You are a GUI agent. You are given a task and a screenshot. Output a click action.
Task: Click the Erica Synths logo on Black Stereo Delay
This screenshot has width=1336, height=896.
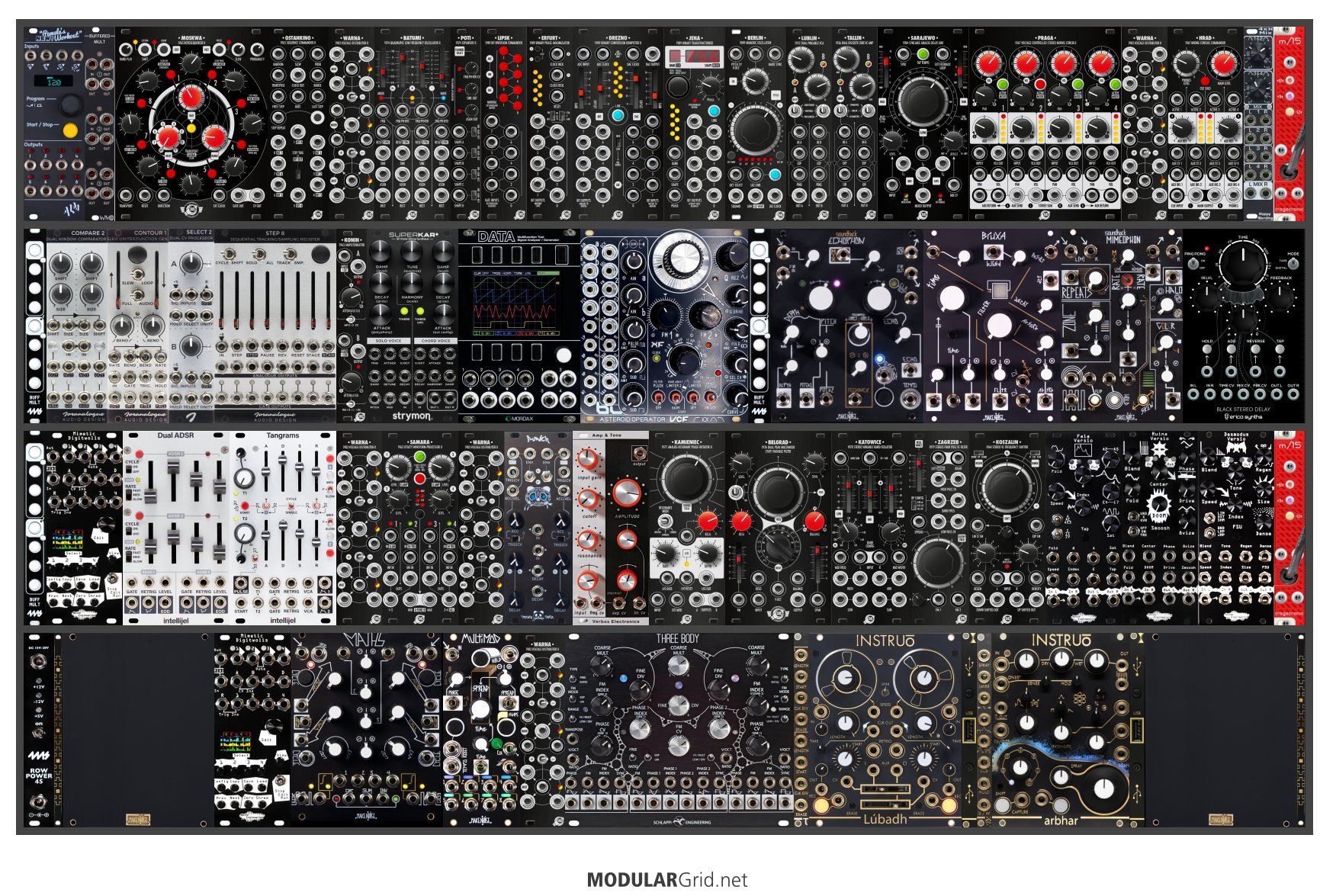click(1244, 417)
